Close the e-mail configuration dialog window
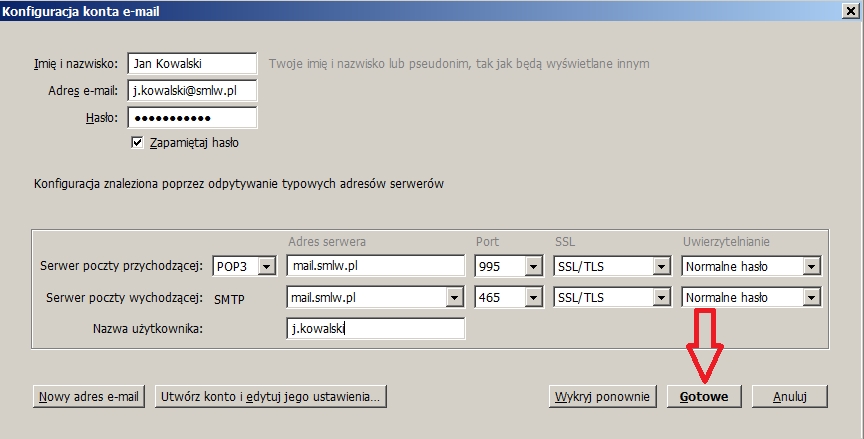The height and width of the screenshot is (439, 864). pos(849,11)
